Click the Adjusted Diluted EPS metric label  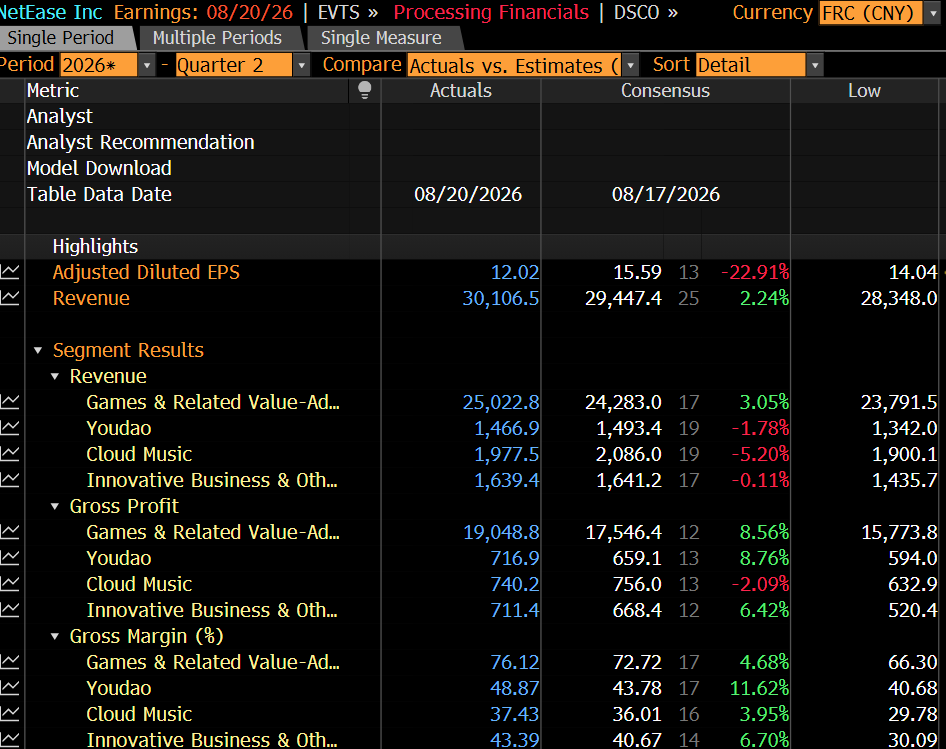[x=146, y=272]
